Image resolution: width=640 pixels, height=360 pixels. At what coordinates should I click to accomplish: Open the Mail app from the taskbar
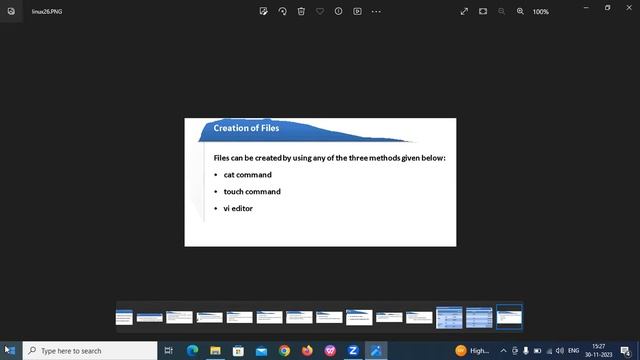(261, 350)
